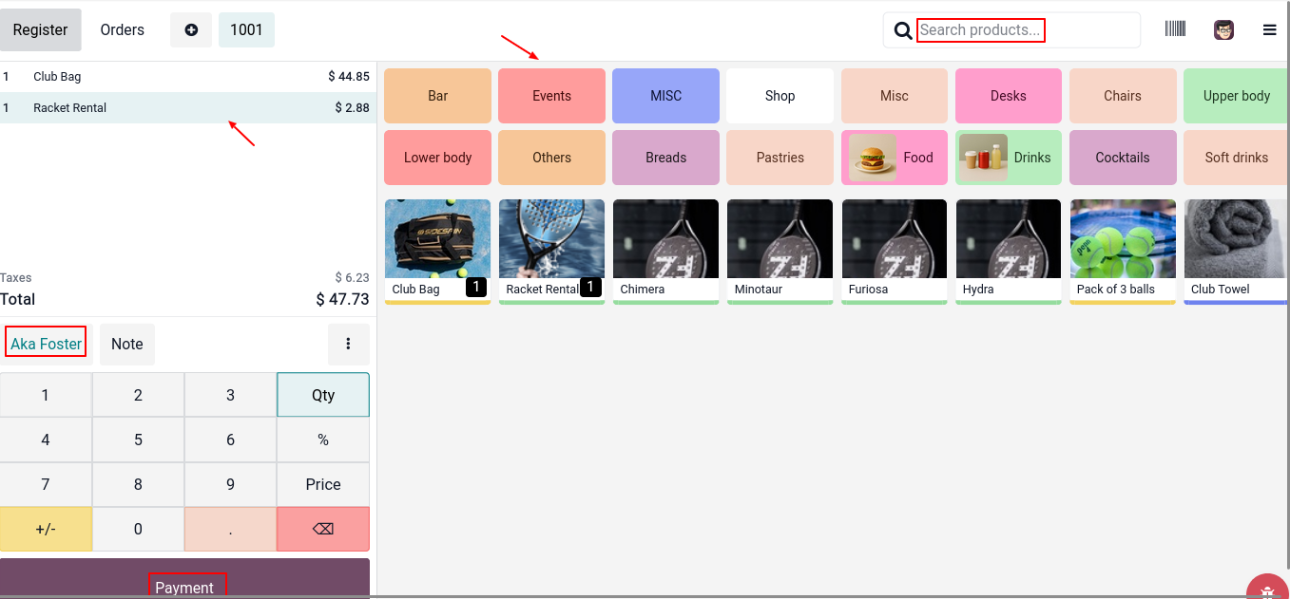Select the Food category with burger icon
The height and width of the screenshot is (599, 1290).
[x=894, y=158]
